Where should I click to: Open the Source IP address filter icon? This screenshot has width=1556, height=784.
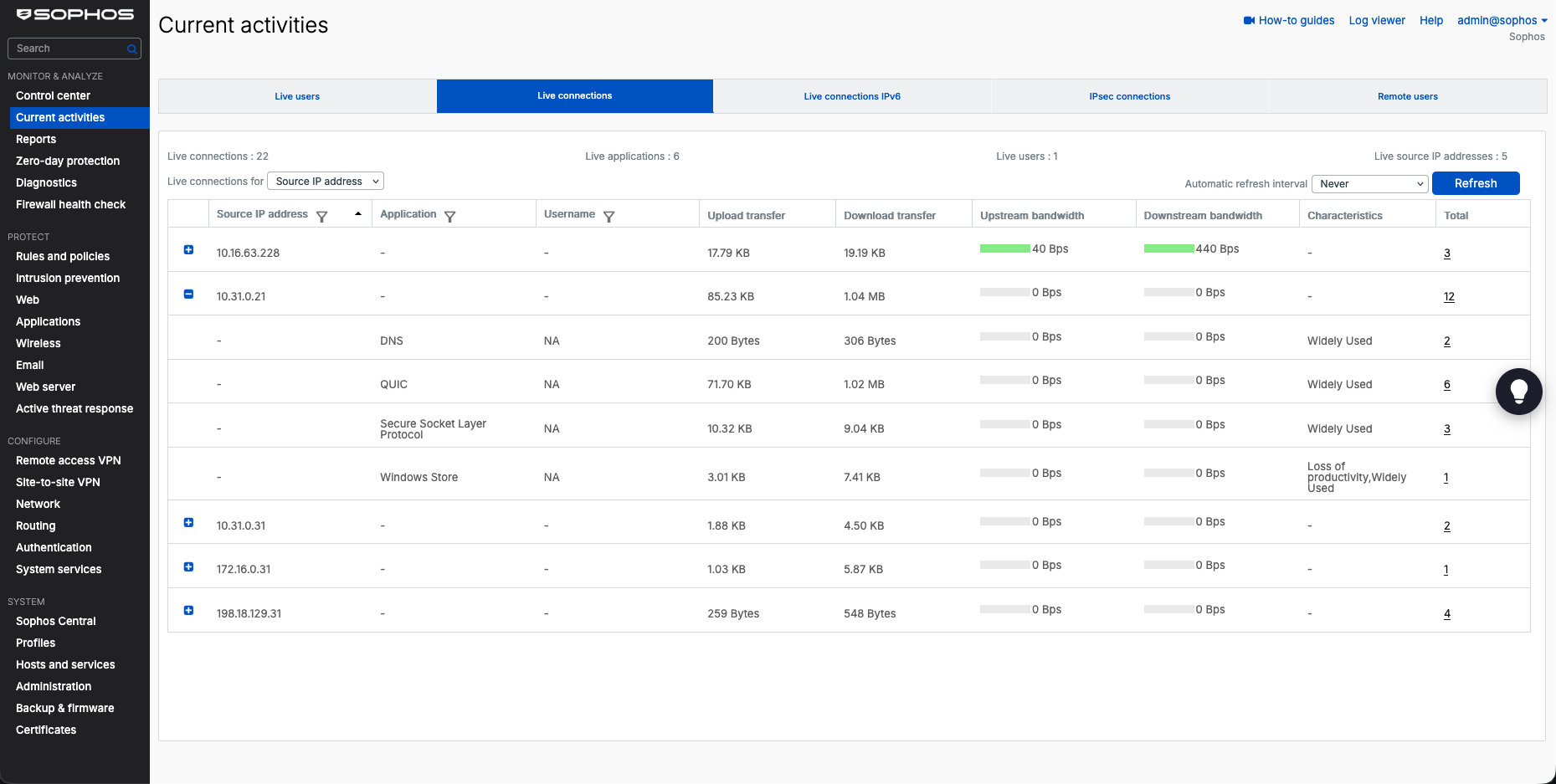pos(321,217)
